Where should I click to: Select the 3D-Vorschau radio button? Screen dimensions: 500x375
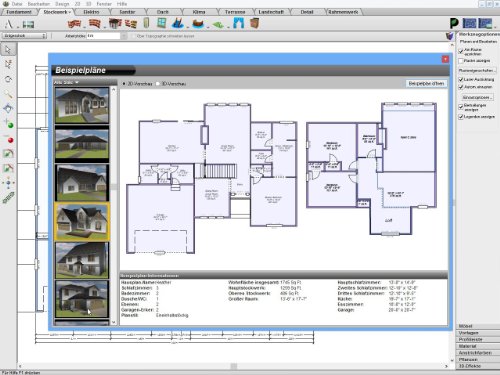[158, 84]
